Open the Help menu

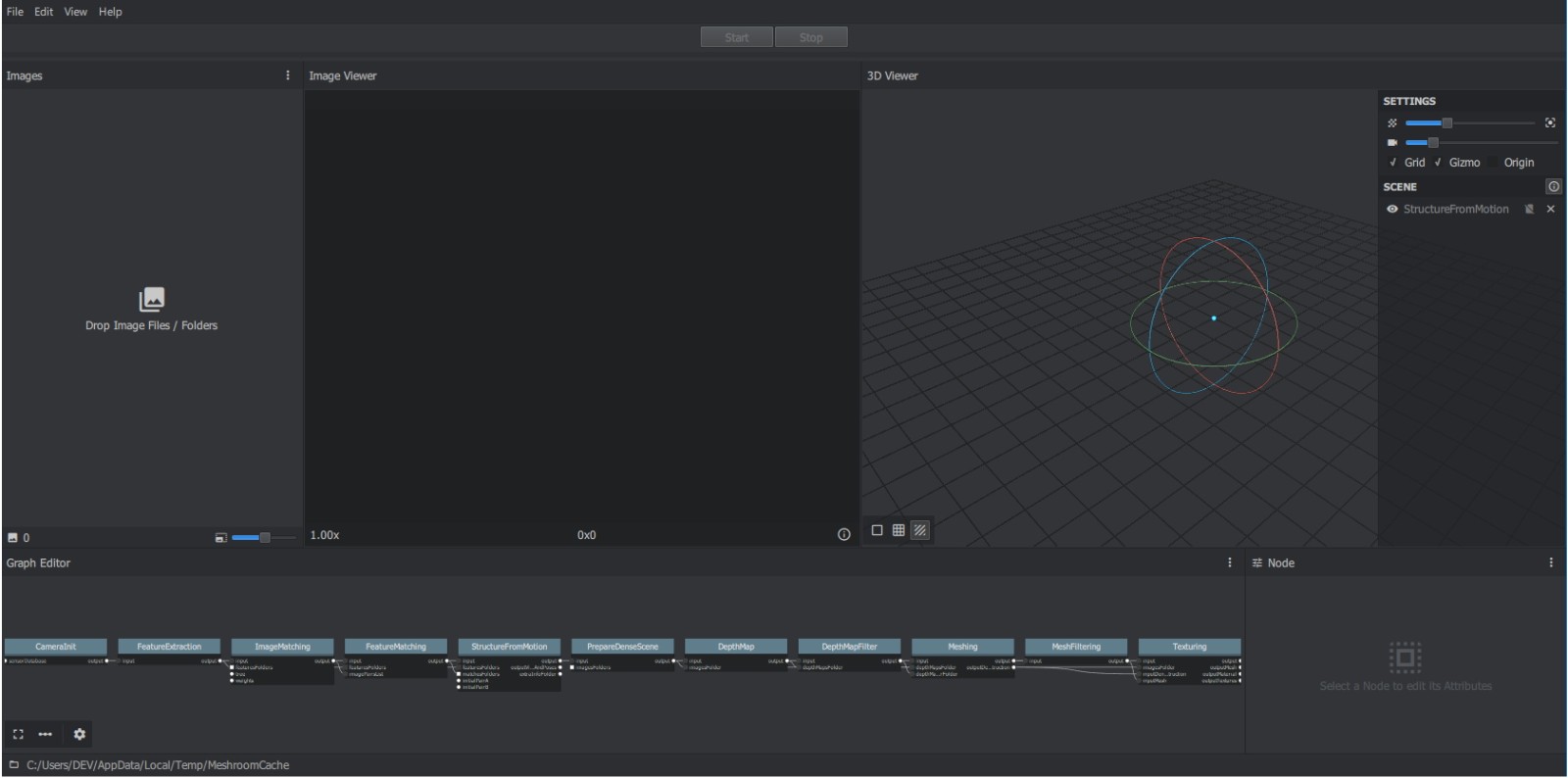pos(110,12)
